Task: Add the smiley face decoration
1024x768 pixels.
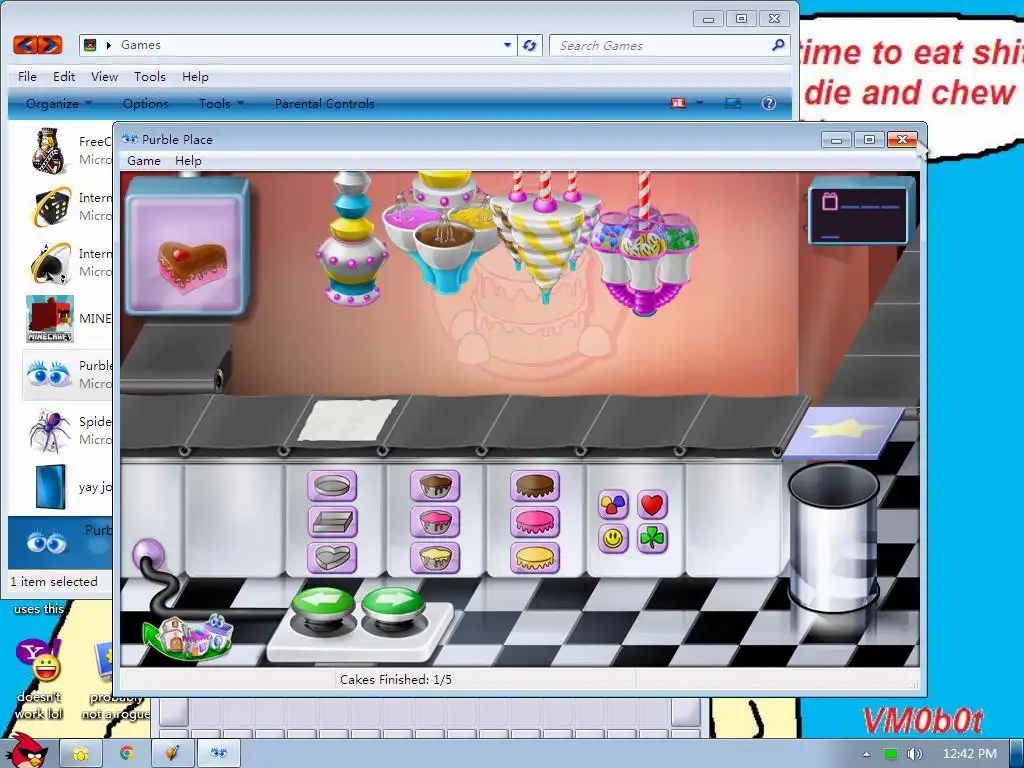Action: 613,539
